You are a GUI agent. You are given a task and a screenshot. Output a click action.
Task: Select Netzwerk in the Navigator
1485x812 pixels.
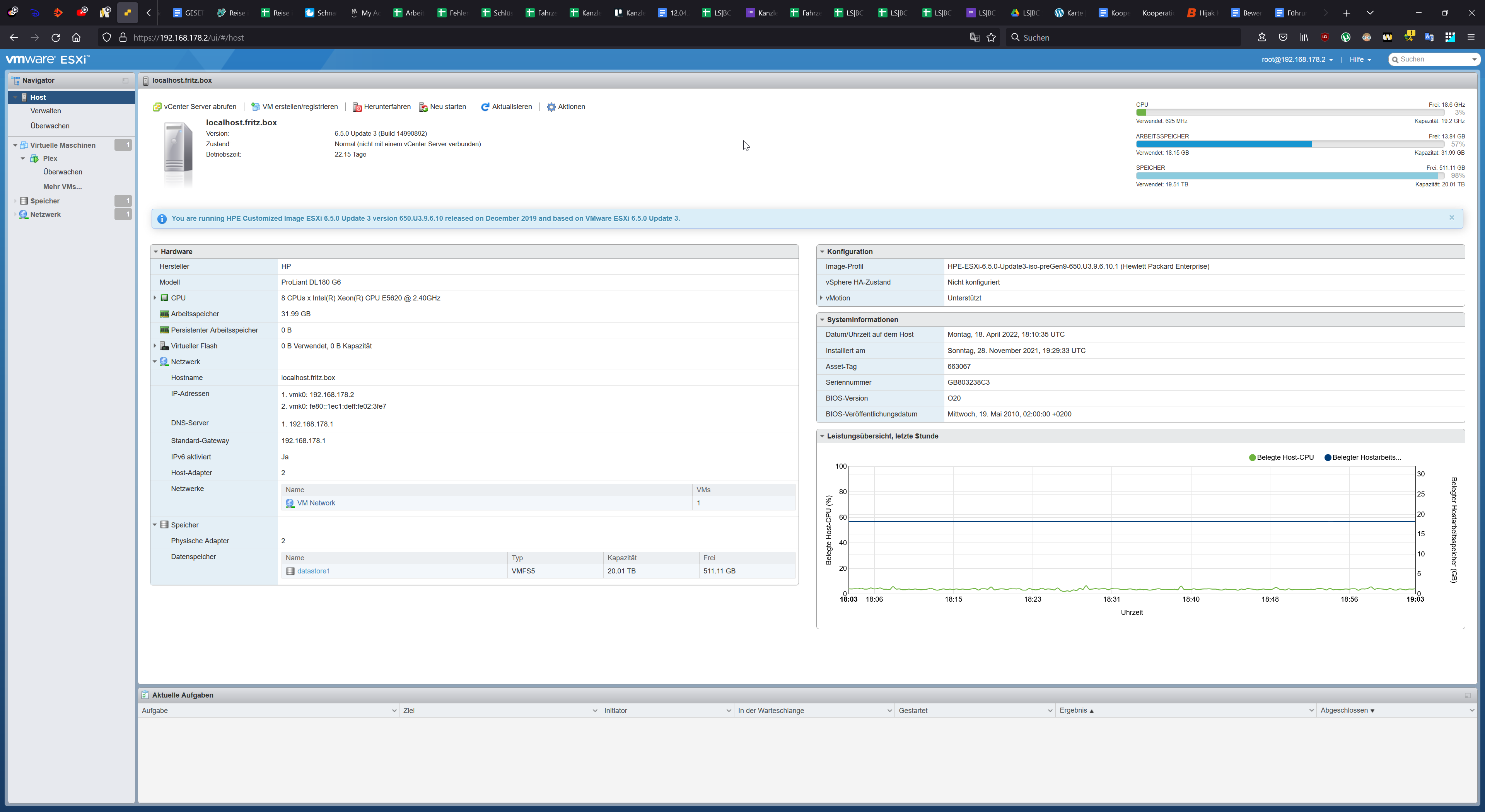(46, 214)
